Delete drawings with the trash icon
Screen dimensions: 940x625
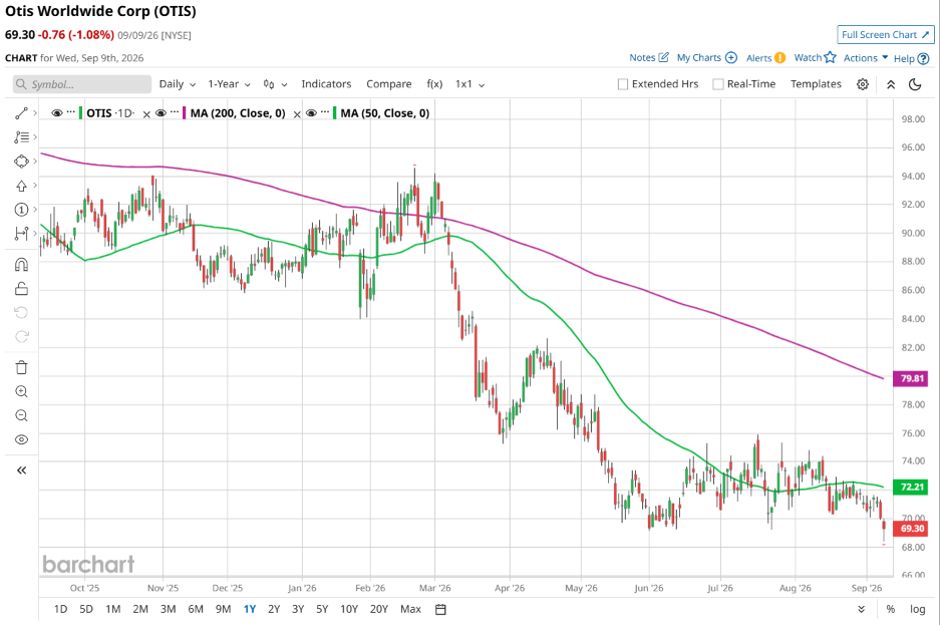22,367
